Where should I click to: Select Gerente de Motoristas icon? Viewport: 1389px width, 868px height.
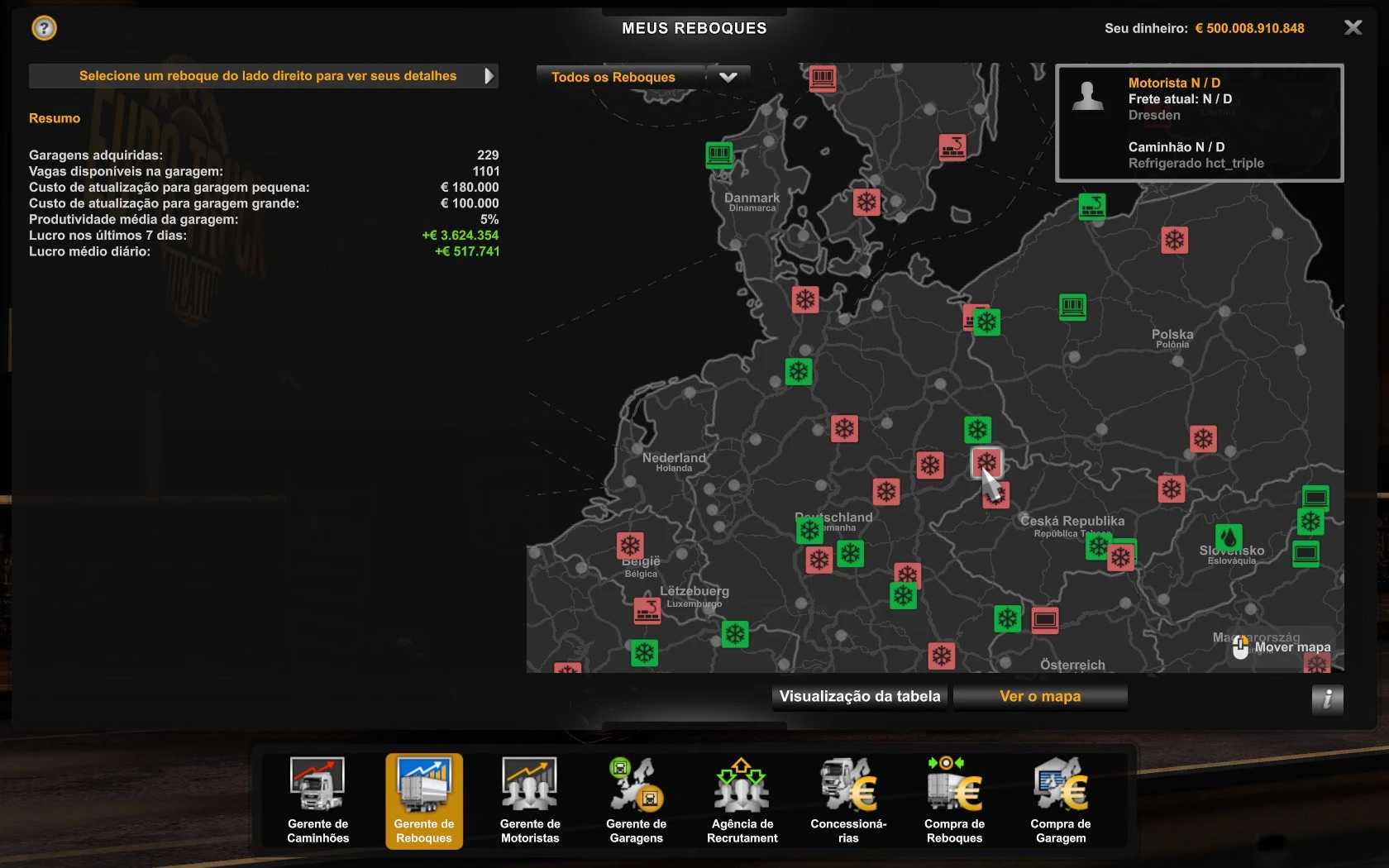click(530, 799)
